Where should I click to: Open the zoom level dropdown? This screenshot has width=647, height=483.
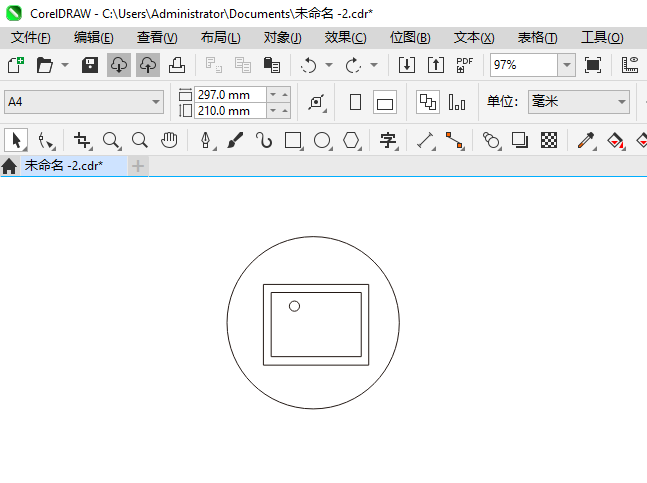click(567, 65)
